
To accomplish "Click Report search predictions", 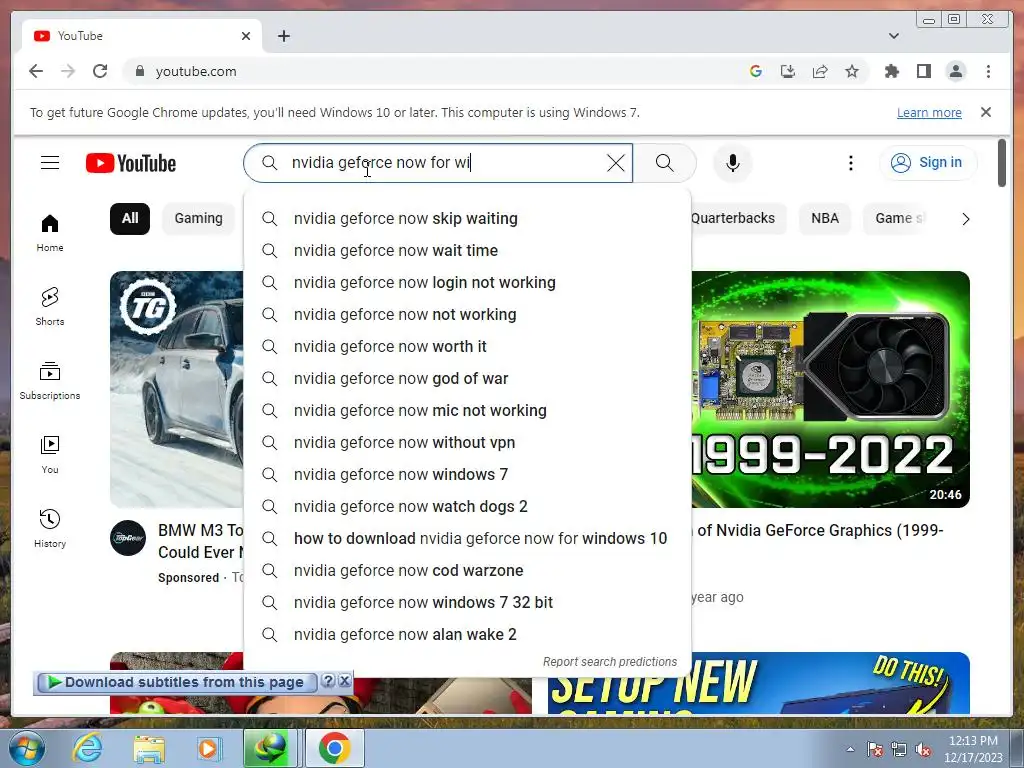I will click(x=610, y=662).
